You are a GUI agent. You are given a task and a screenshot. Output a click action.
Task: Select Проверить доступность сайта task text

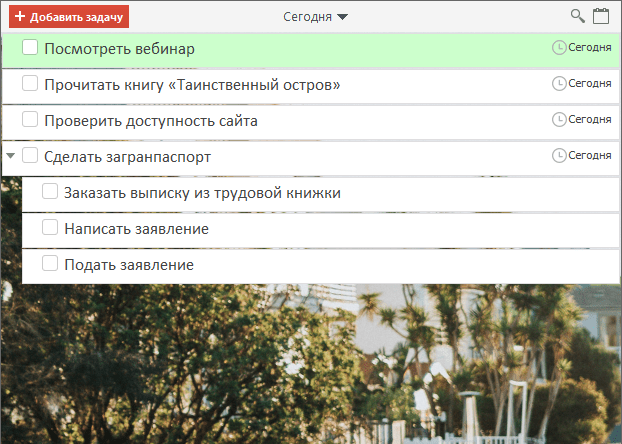[x=151, y=121]
